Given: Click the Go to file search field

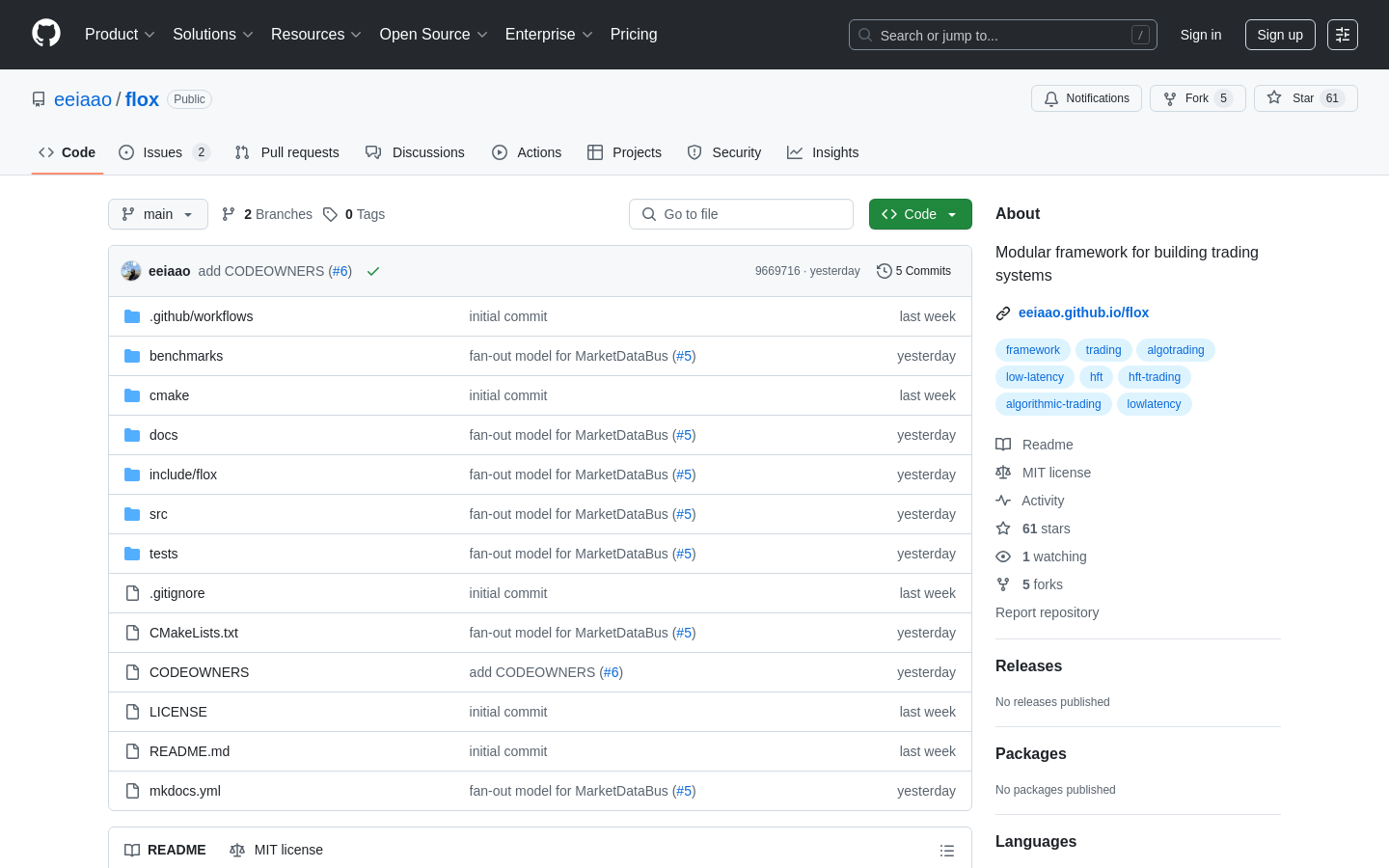Looking at the screenshot, I should [741, 214].
